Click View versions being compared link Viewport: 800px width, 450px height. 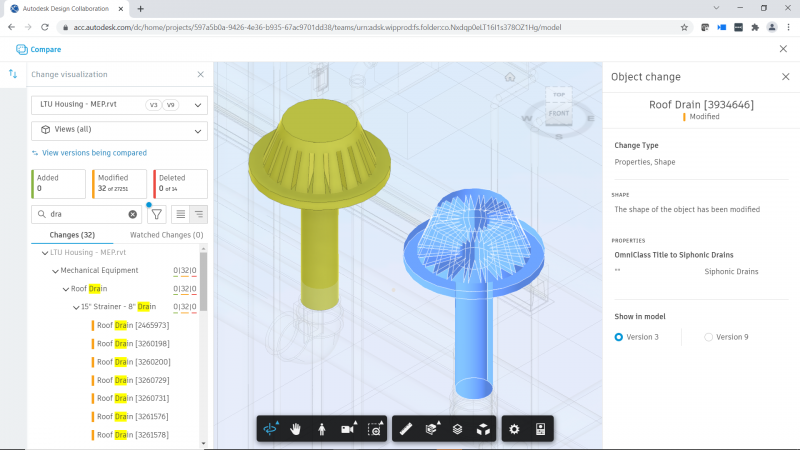[x=94, y=153]
